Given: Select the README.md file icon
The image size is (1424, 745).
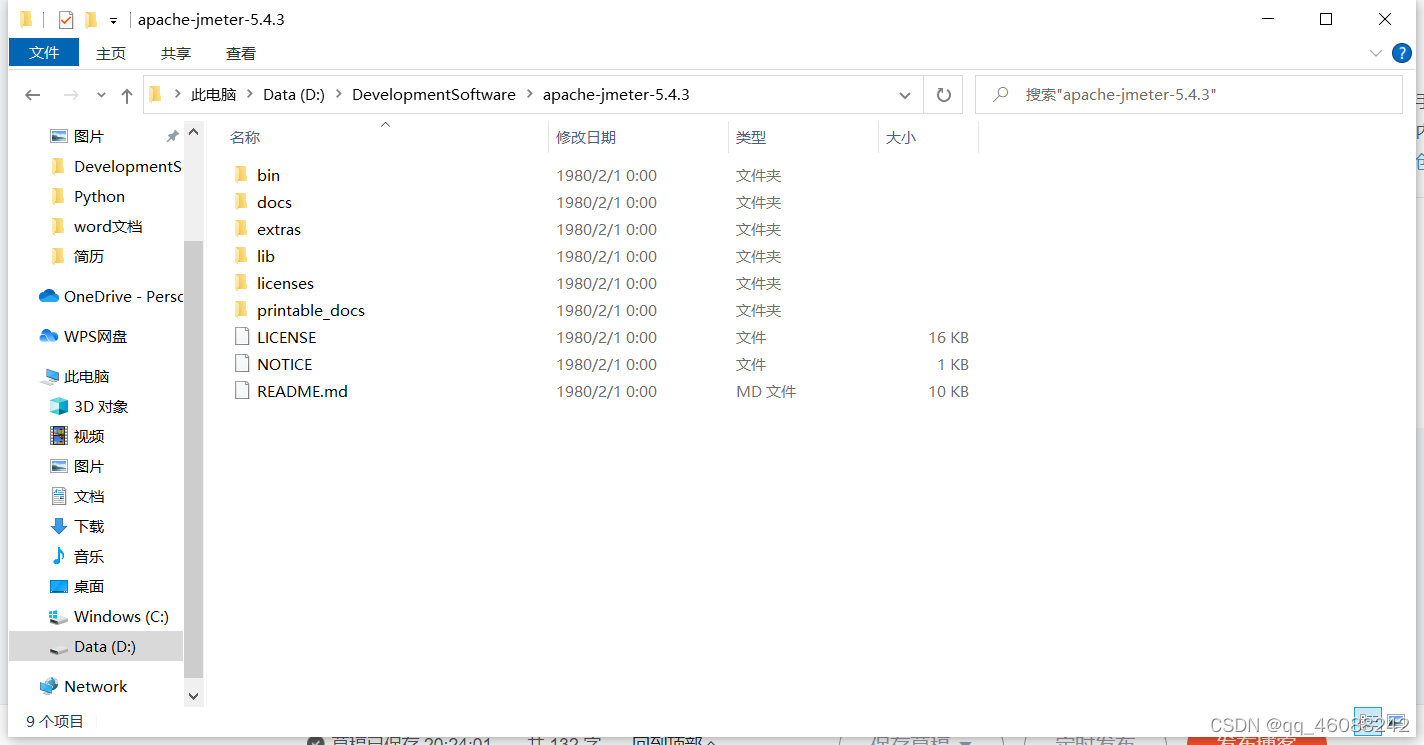Looking at the screenshot, I should [x=240, y=391].
